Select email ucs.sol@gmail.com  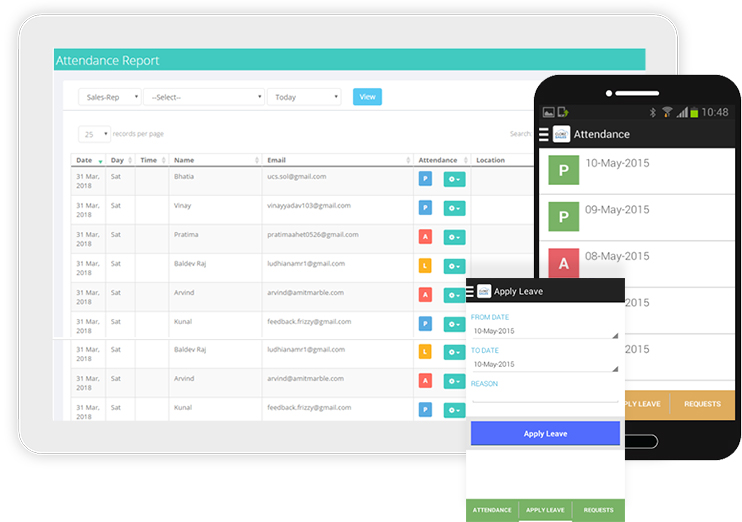pos(297,176)
